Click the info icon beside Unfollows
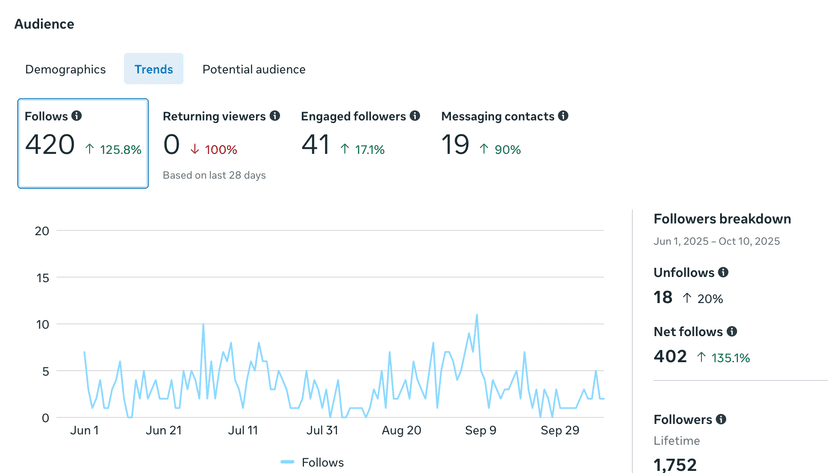828x473 pixels. (x=723, y=272)
